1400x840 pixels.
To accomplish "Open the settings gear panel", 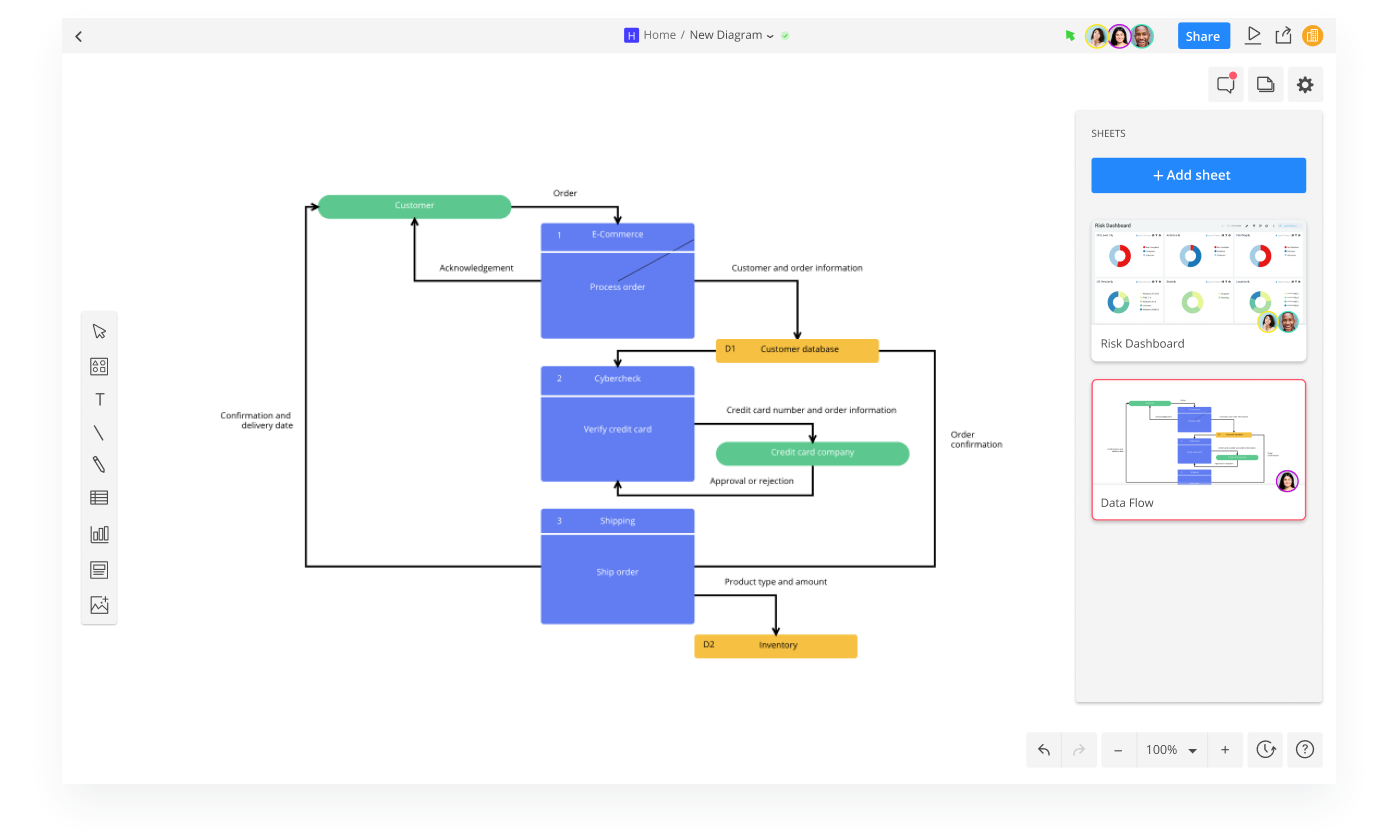I will (1305, 84).
